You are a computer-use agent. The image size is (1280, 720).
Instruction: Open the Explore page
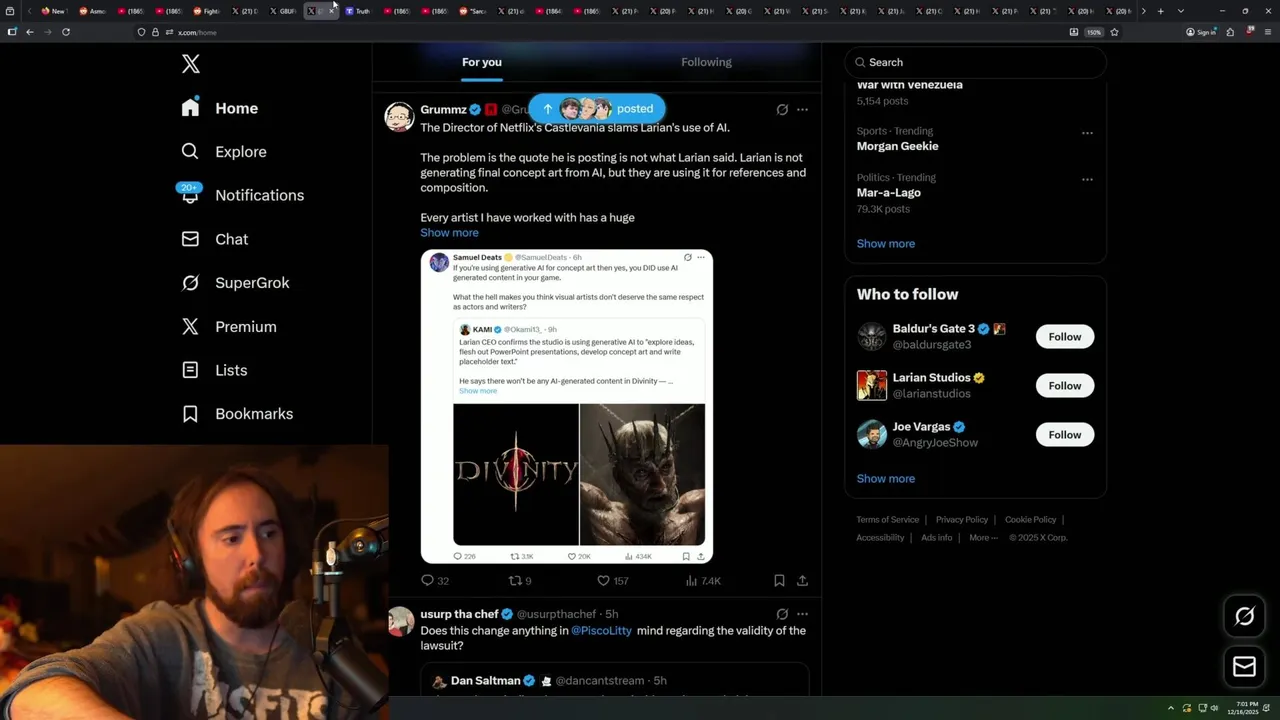click(223, 152)
